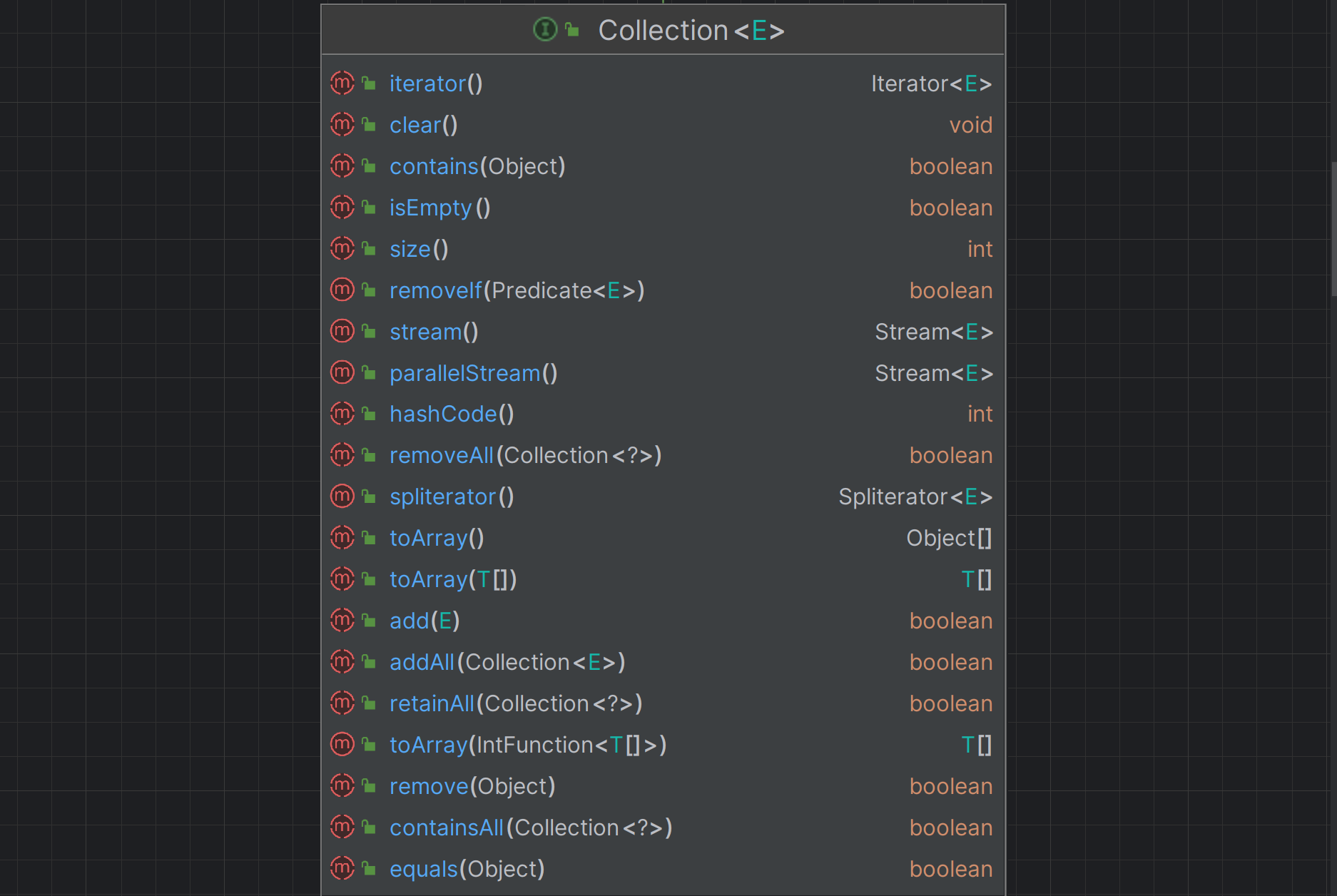Click the method icon for spliterator()
1337x896 pixels.
pyautogui.click(x=342, y=497)
